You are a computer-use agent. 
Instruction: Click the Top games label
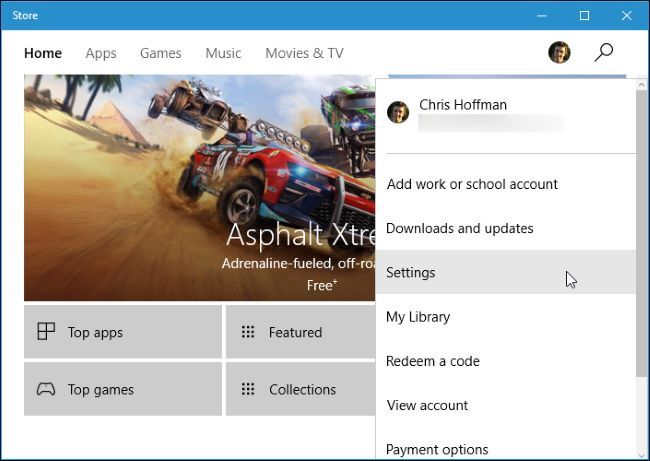101,390
